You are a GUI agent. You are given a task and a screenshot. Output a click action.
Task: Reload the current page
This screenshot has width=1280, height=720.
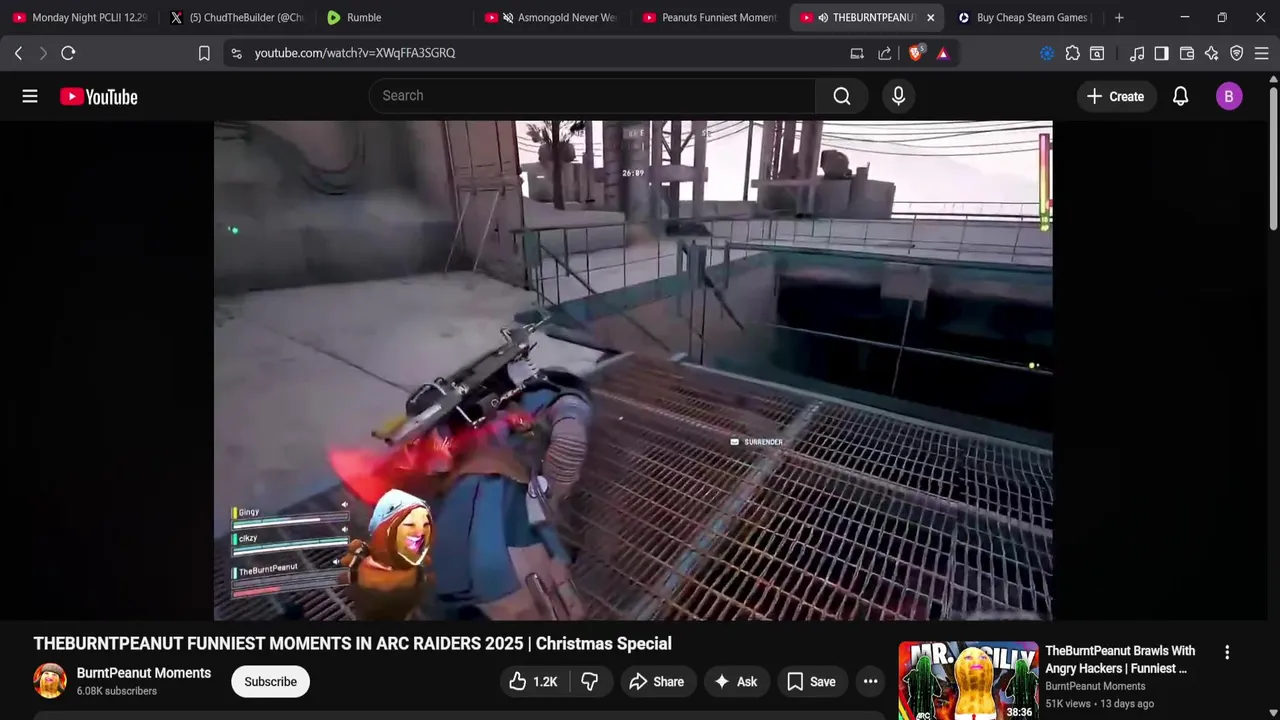pyautogui.click(x=68, y=53)
